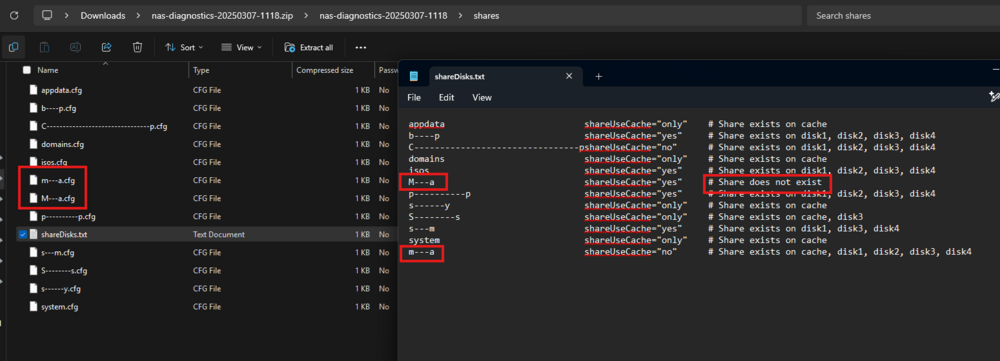Close the shareDisks.txt Notepad tab
The width and height of the screenshot is (1000, 361).
pos(569,76)
